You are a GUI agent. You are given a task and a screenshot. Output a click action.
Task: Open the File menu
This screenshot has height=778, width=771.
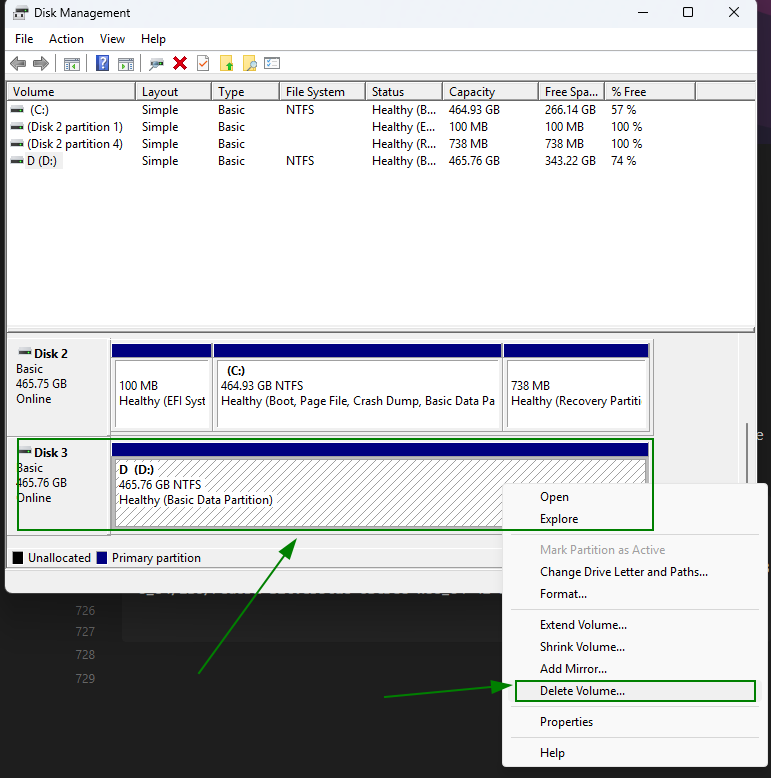(x=24, y=39)
